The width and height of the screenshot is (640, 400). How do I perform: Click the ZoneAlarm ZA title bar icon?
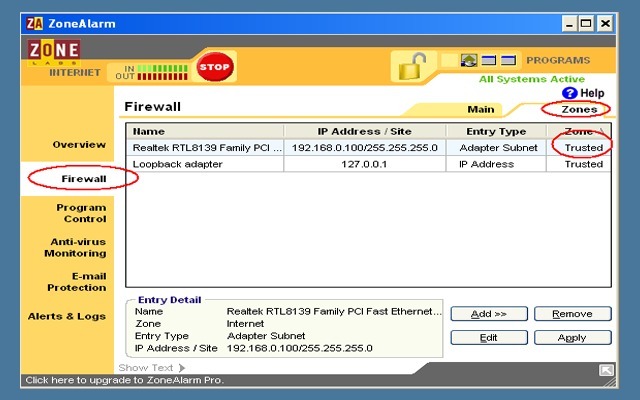(x=35, y=23)
